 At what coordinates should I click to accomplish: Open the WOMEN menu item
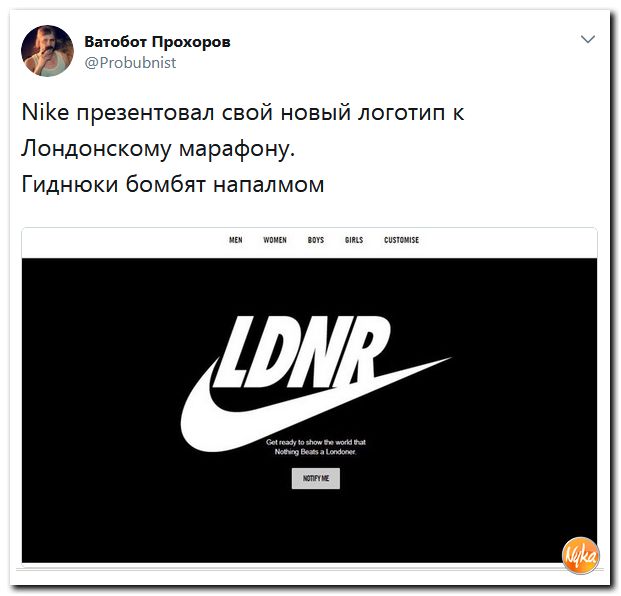[x=275, y=240]
